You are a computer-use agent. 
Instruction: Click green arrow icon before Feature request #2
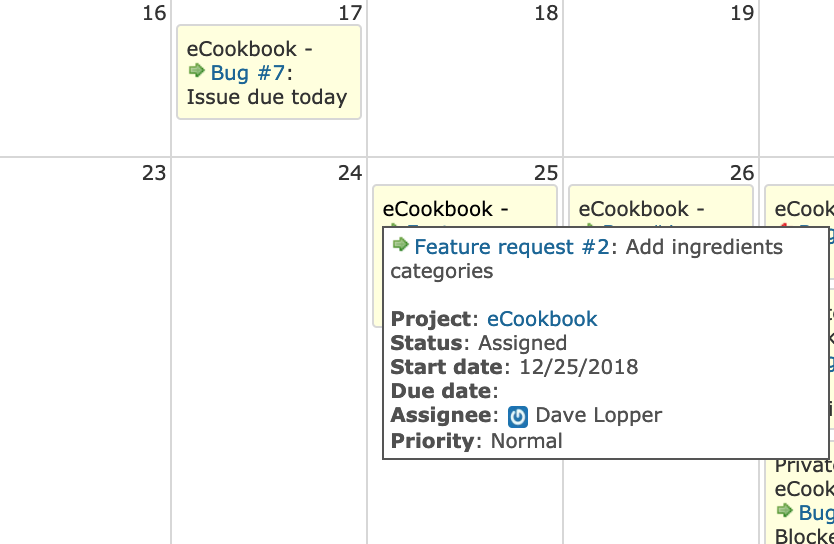pyautogui.click(x=400, y=245)
